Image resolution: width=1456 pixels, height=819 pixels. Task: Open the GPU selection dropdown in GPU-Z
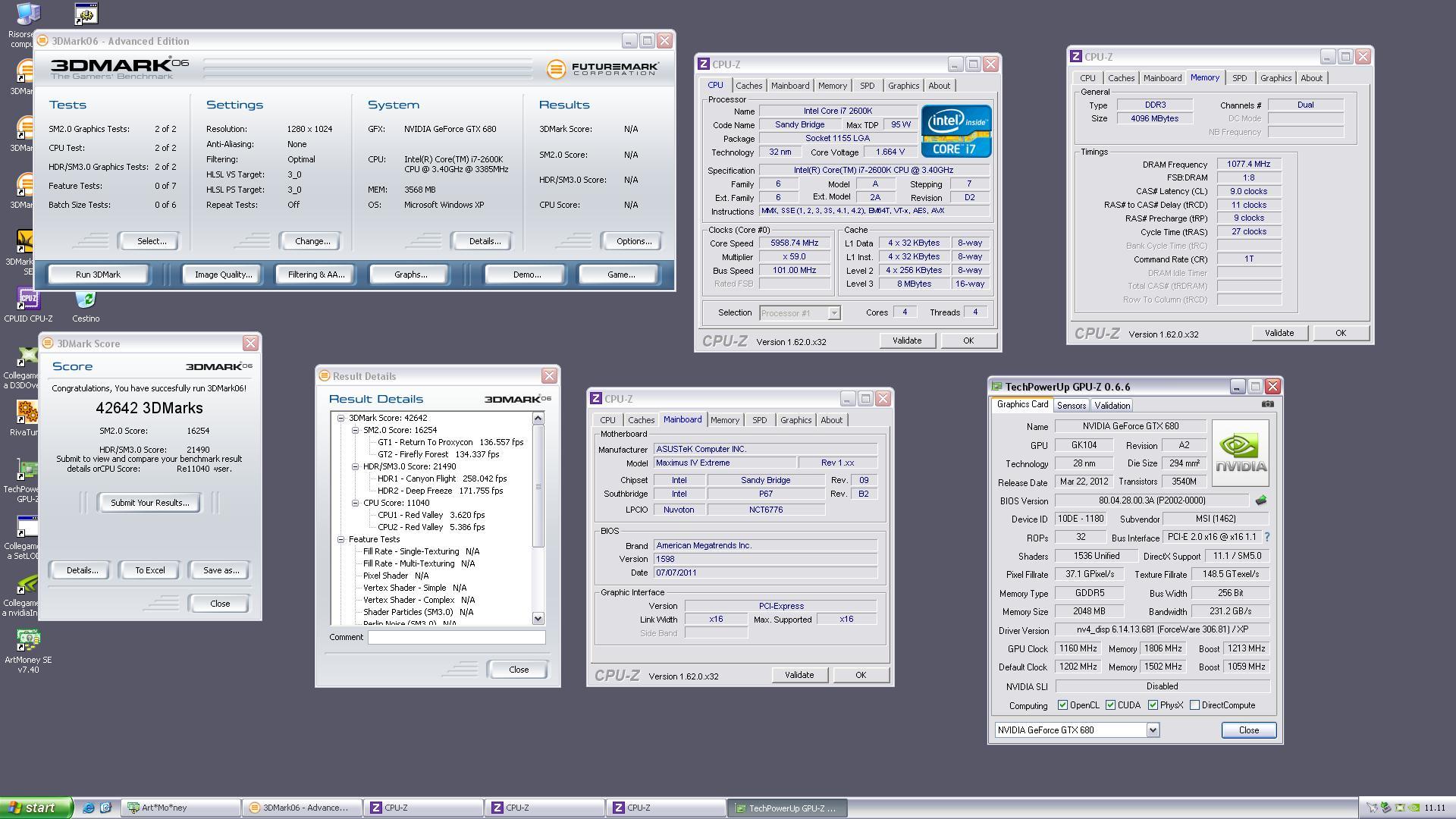pos(1153,730)
